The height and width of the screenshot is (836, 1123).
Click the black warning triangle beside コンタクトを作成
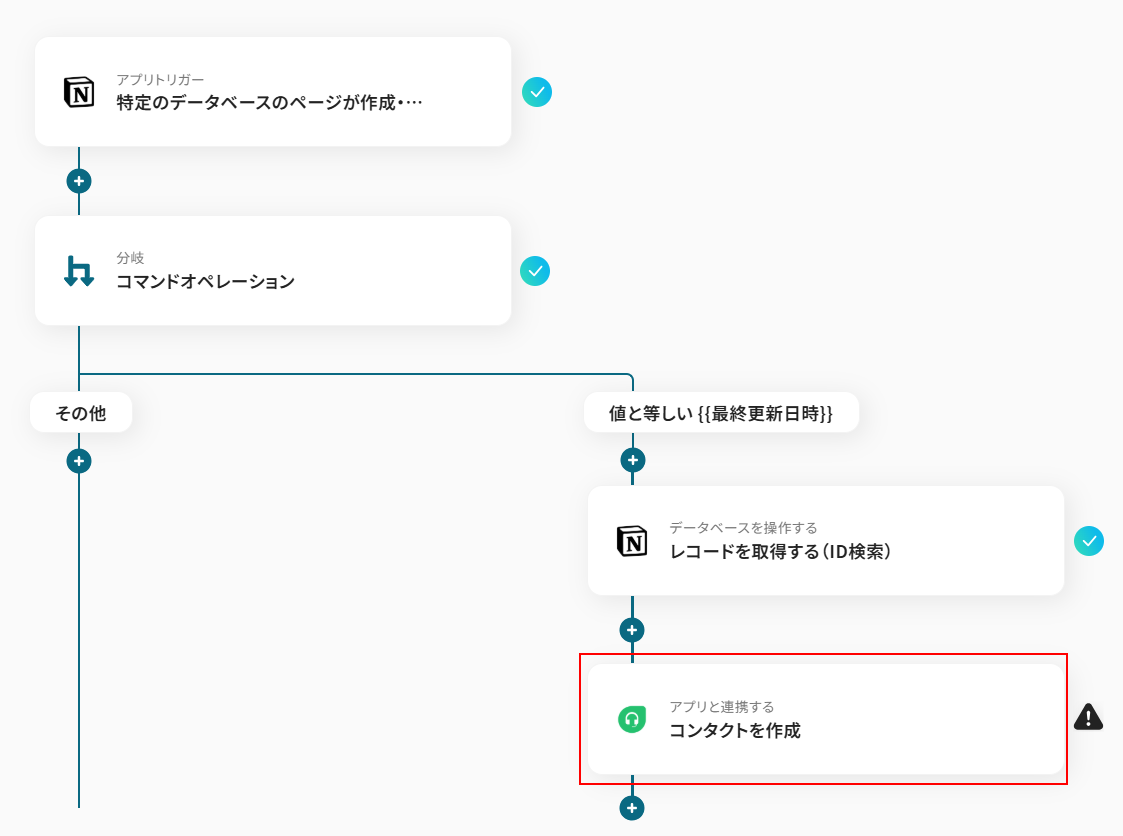click(x=1088, y=716)
